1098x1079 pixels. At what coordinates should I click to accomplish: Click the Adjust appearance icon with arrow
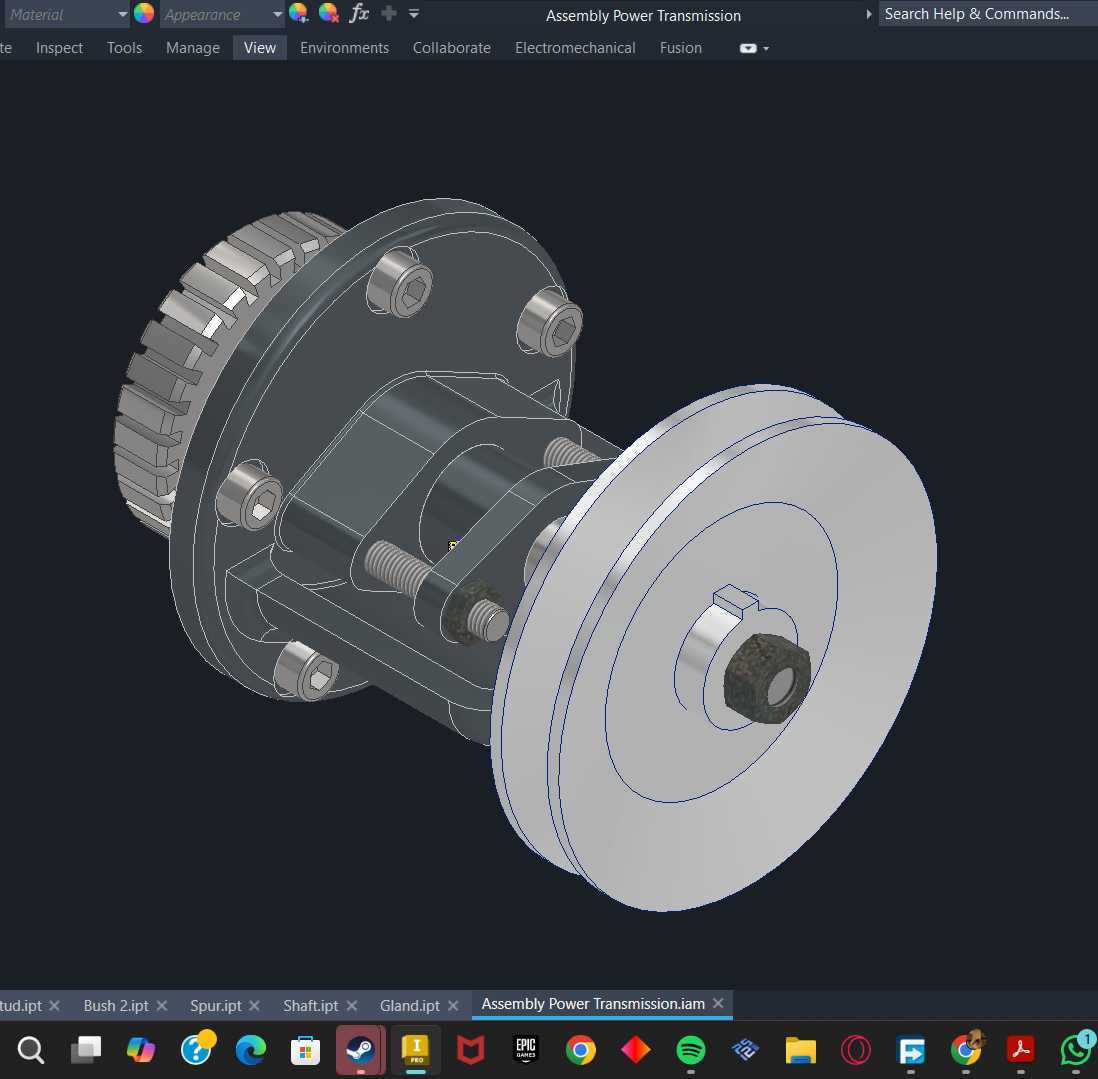coord(299,13)
